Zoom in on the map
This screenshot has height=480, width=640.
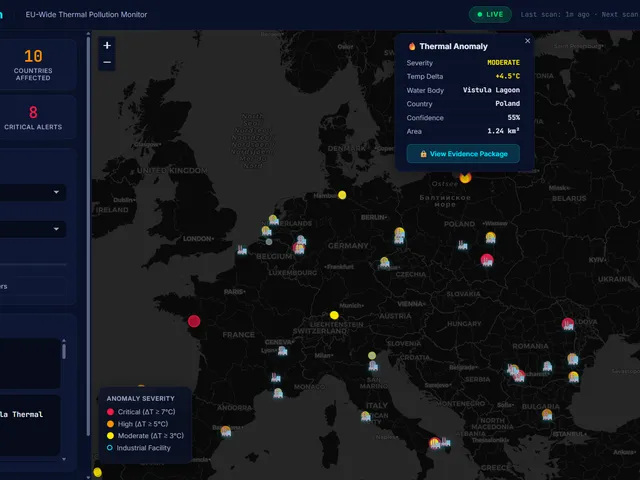pyautogui.click(x=107, y=45)
